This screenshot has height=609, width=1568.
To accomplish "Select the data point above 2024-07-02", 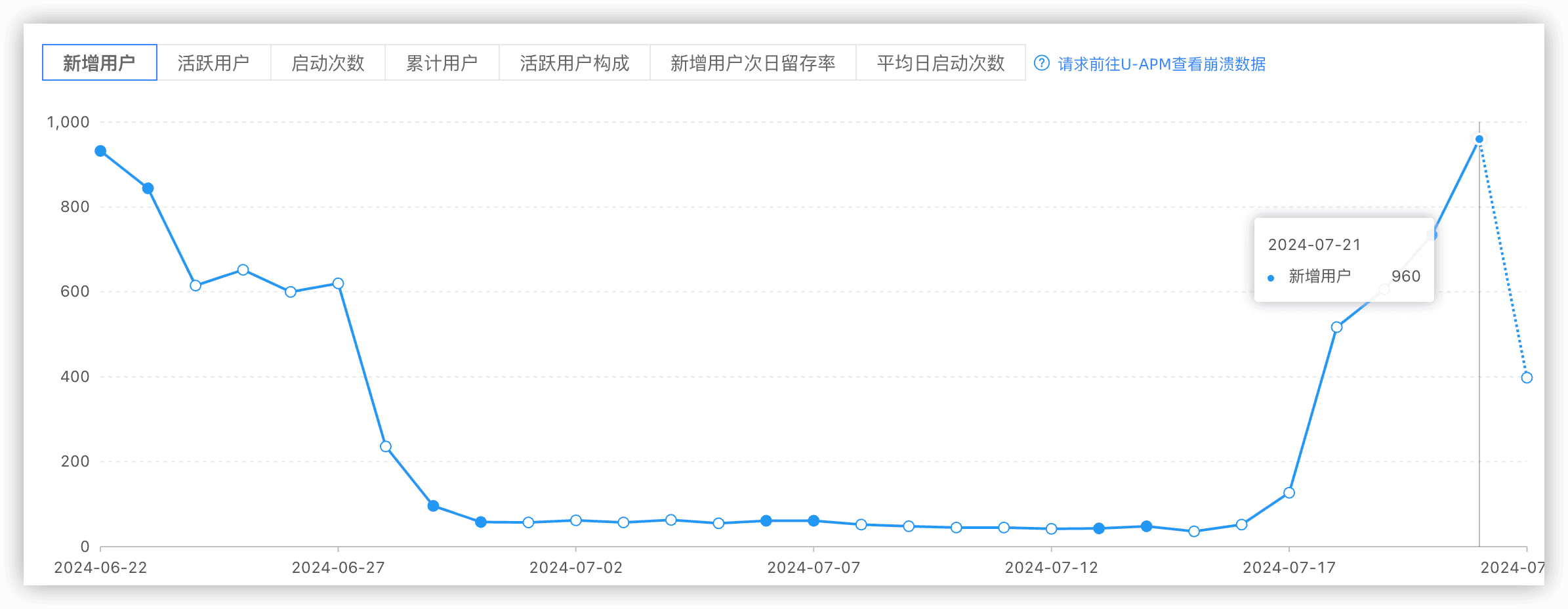I will (576, 520).
